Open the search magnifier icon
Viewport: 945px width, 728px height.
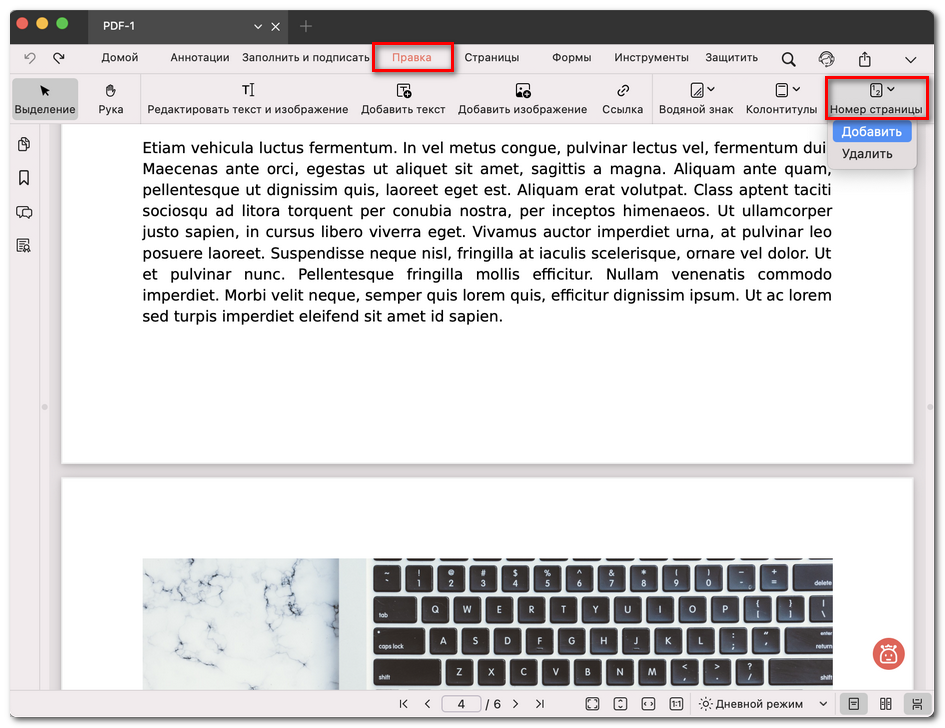pyautogui.click(x=789, y=59)
